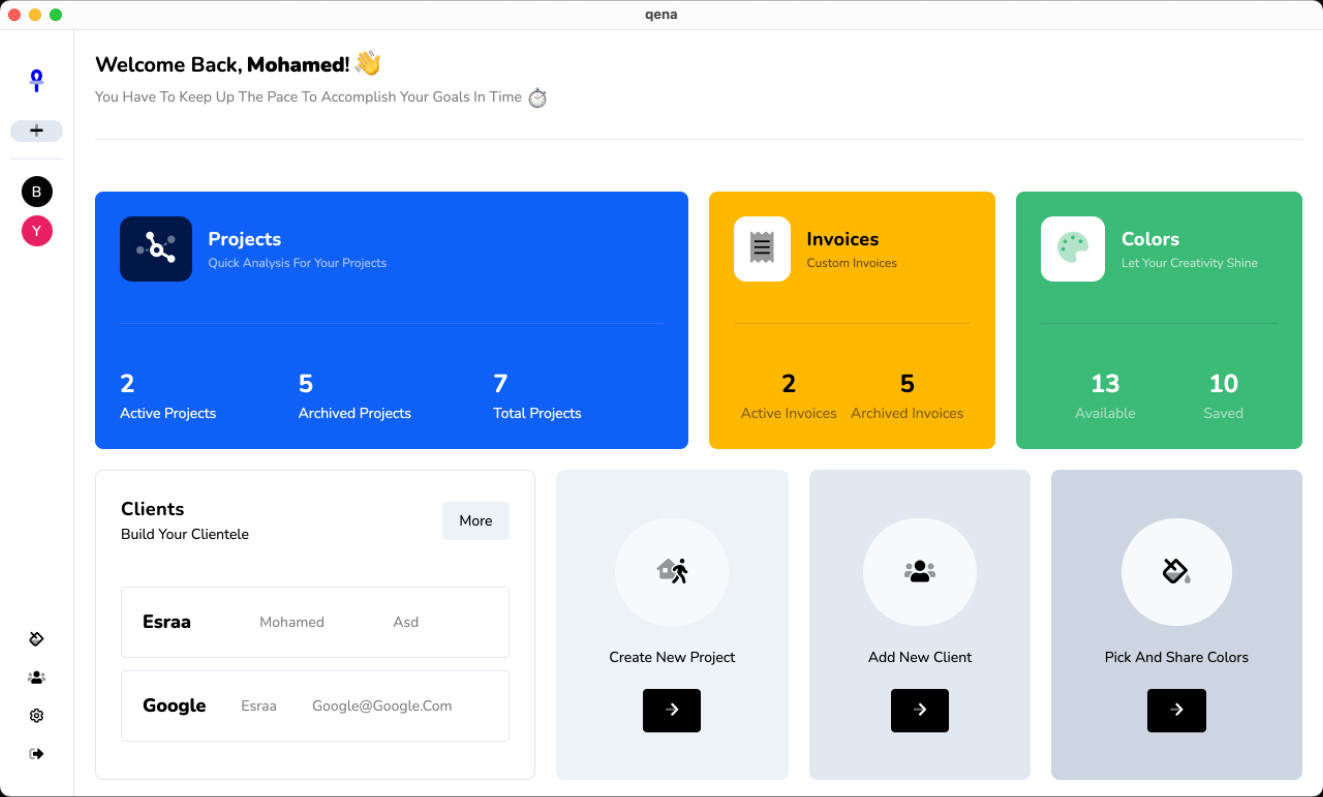Click the Projects card graph icon

[x=156, y=249]
